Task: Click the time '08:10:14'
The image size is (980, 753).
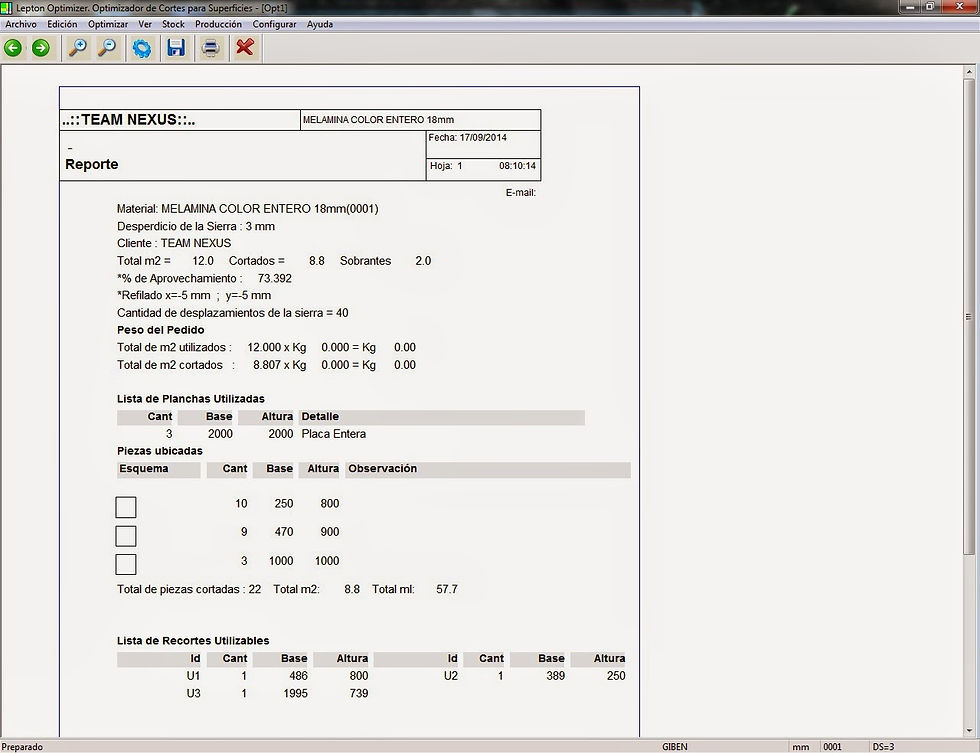Action: (x=517, y=166)
